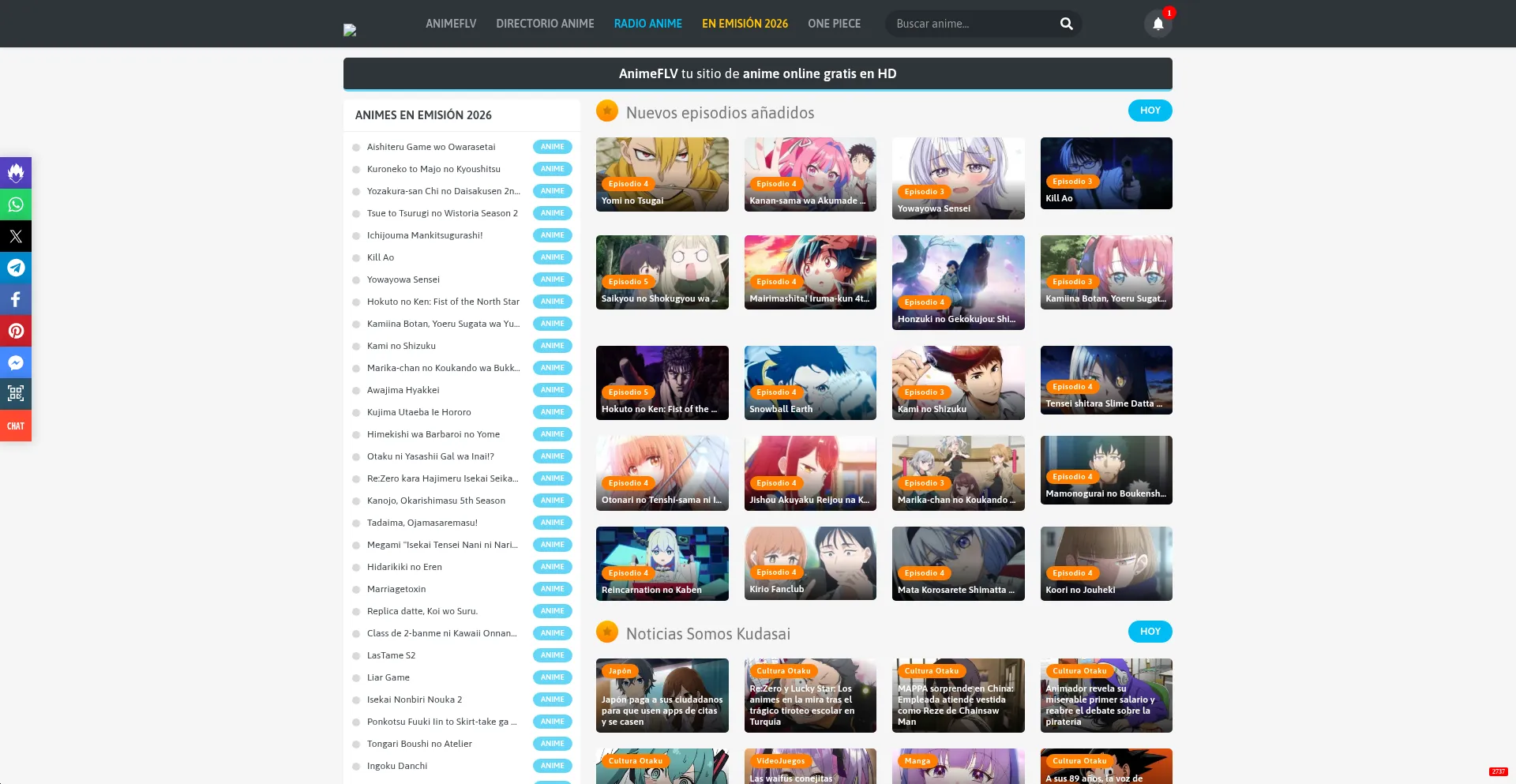Open Marriagetoxin list entry
This screenshot has height=784, width=1516.
tap(396, 589)
